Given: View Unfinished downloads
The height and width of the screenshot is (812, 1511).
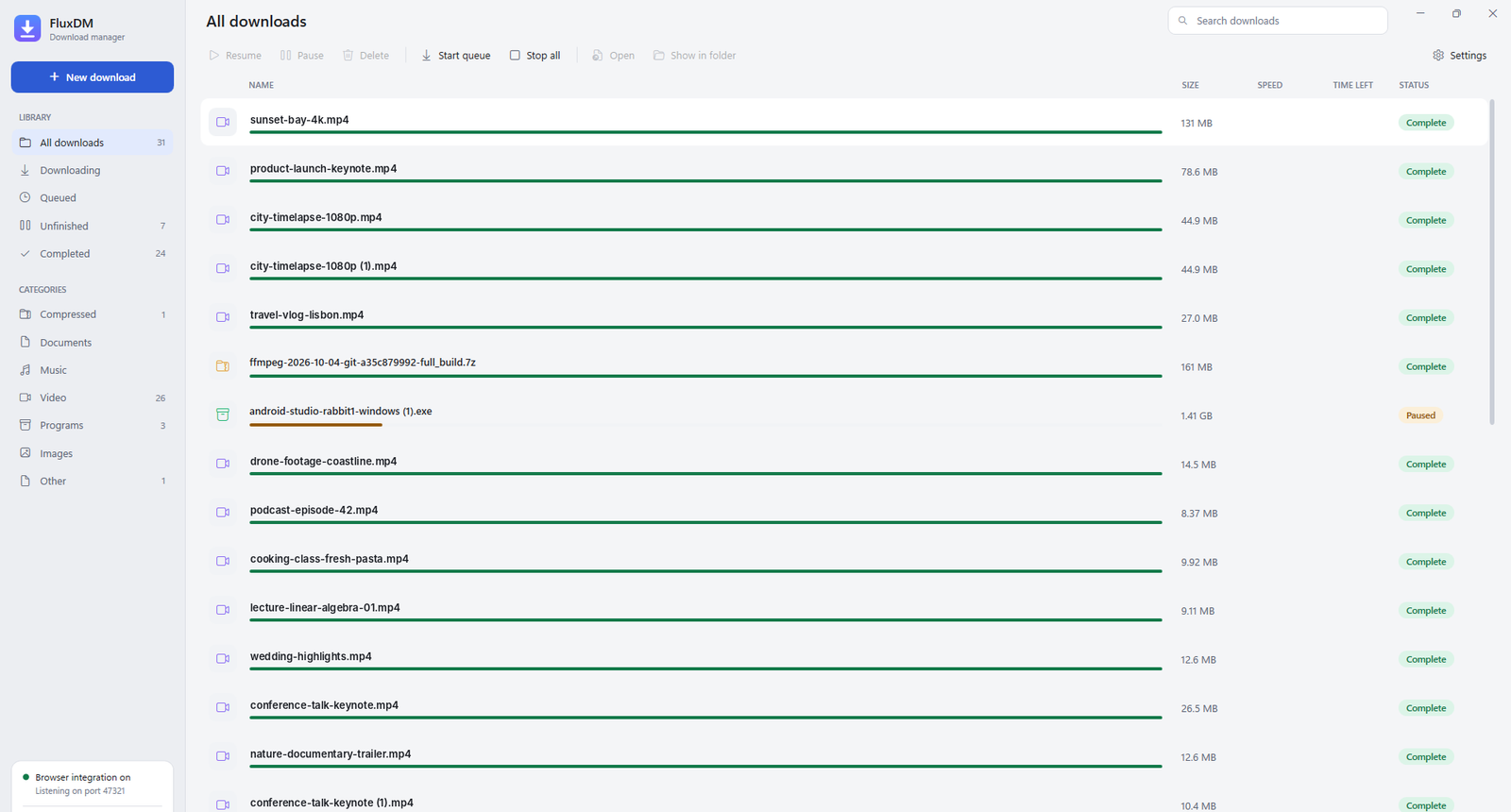Looking at the screenshot, I should pos(93,226).
